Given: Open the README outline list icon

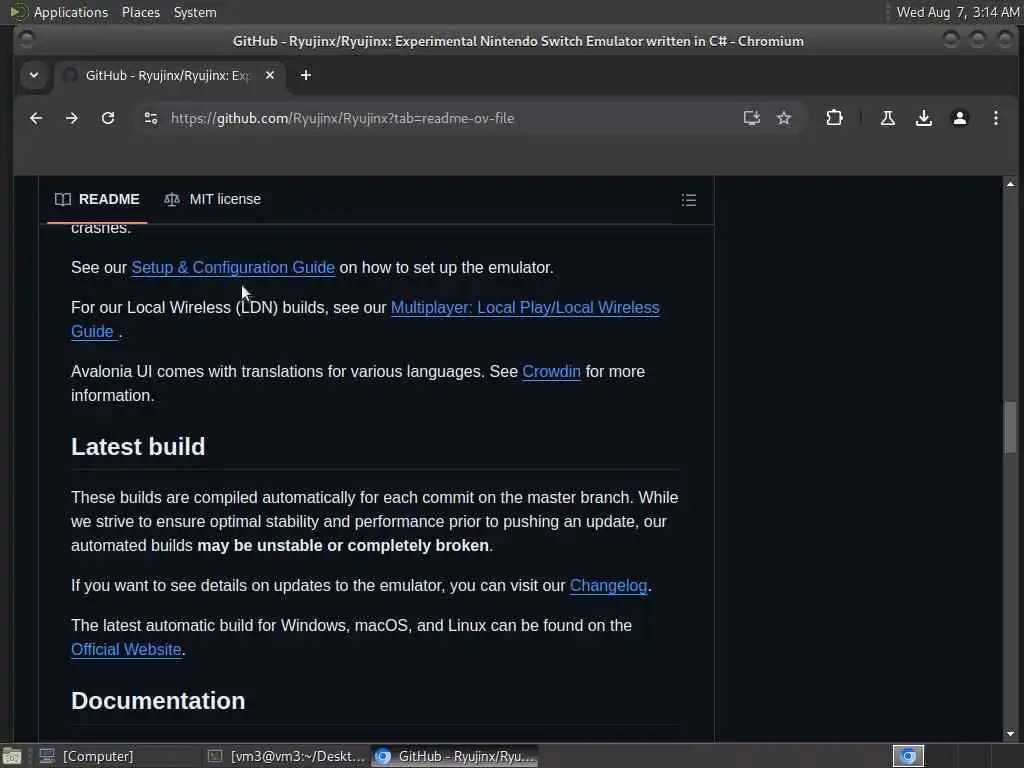Looking at the screenshot, I should coord(688,200).
